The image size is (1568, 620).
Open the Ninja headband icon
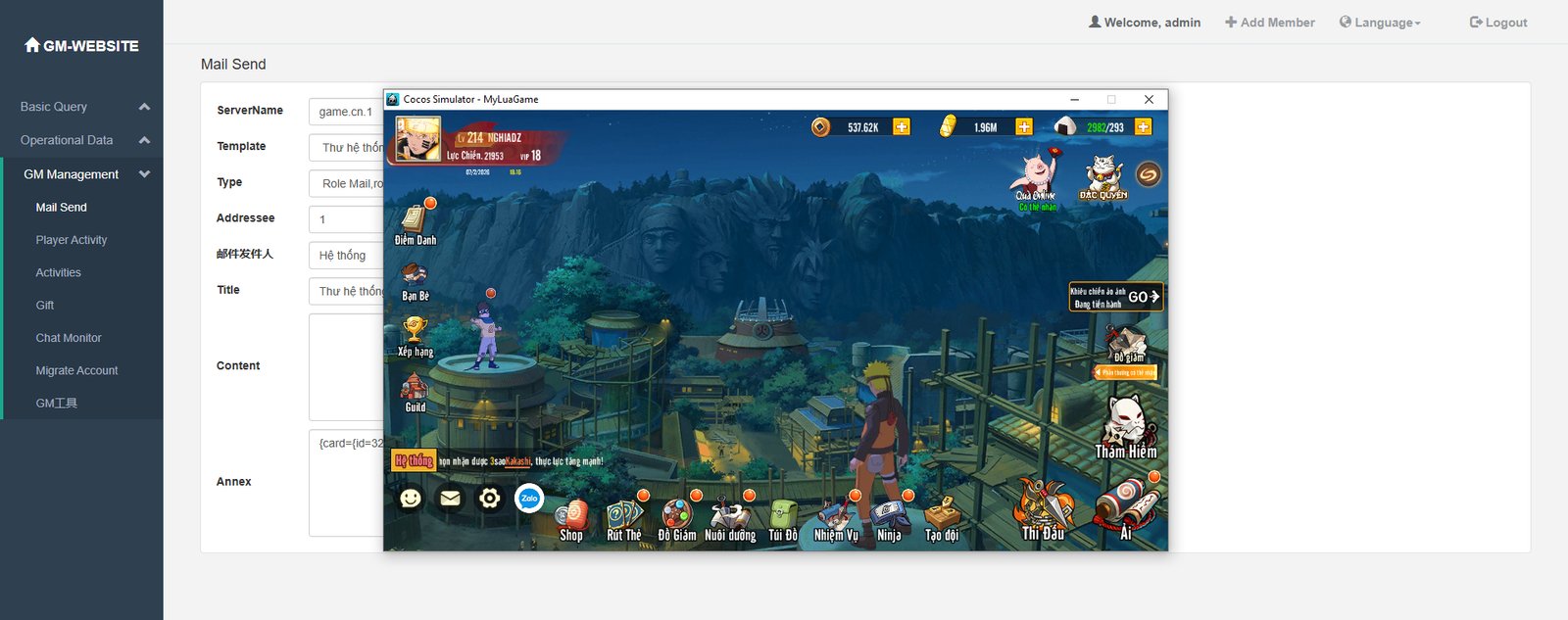[889, 518]
